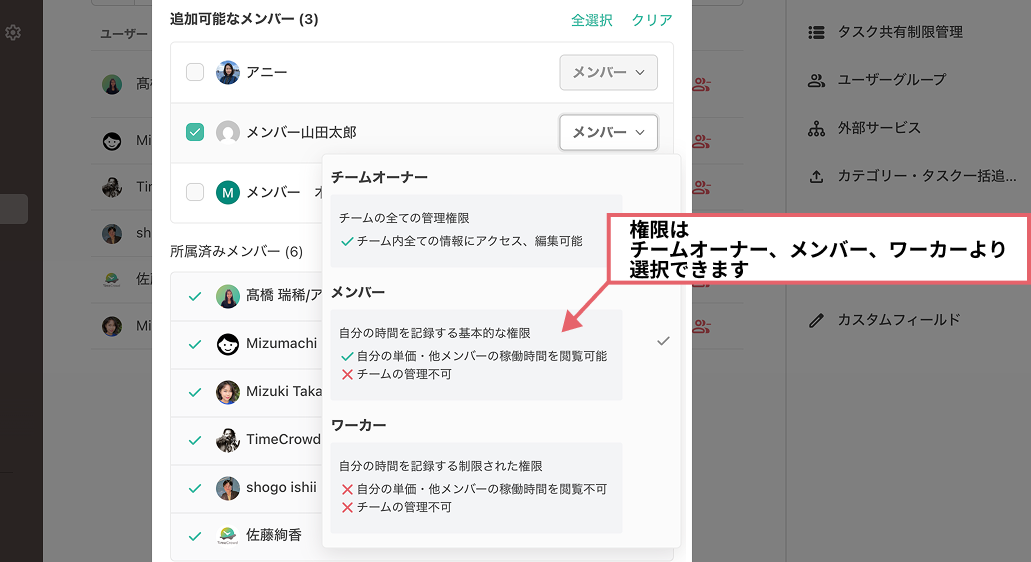Viewport: 1031px width, 562px height.
Task: Click the category bulk upload icon
Action: point(817,176)
